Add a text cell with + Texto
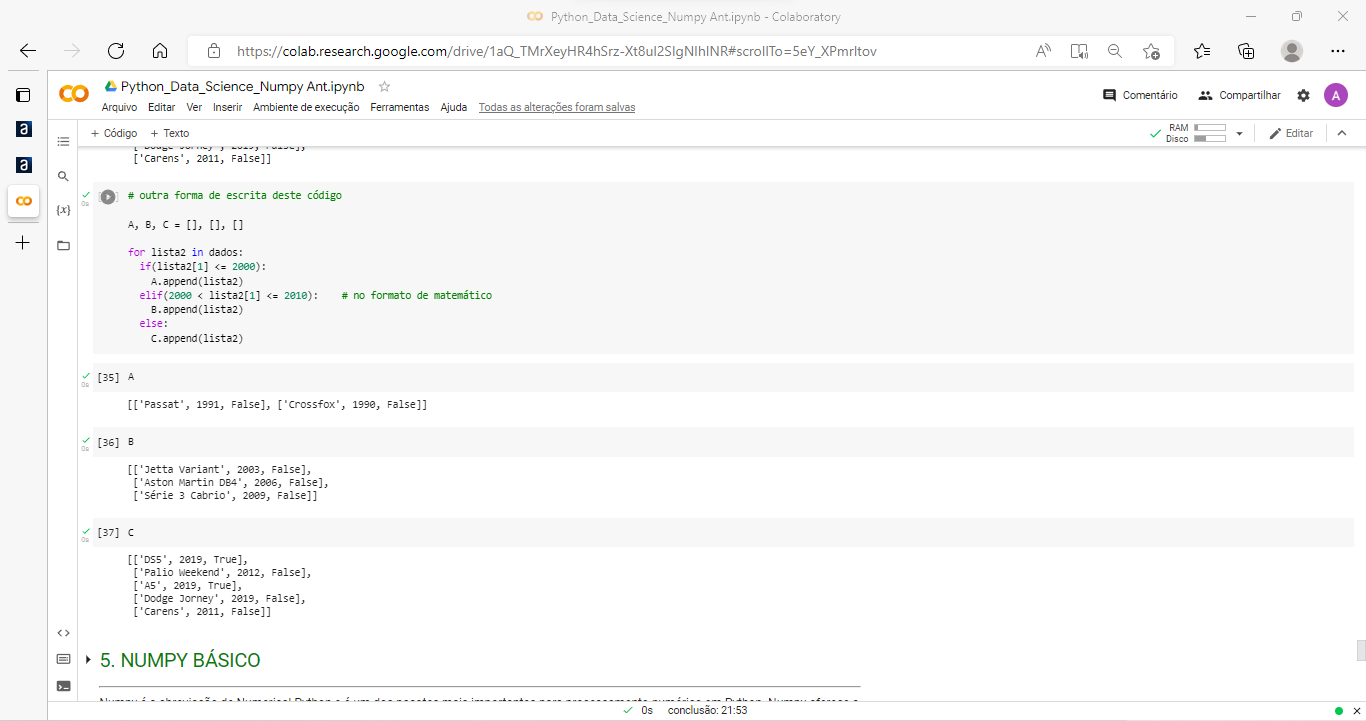This screenshot has height=721, width=1366. pos(169,133)
